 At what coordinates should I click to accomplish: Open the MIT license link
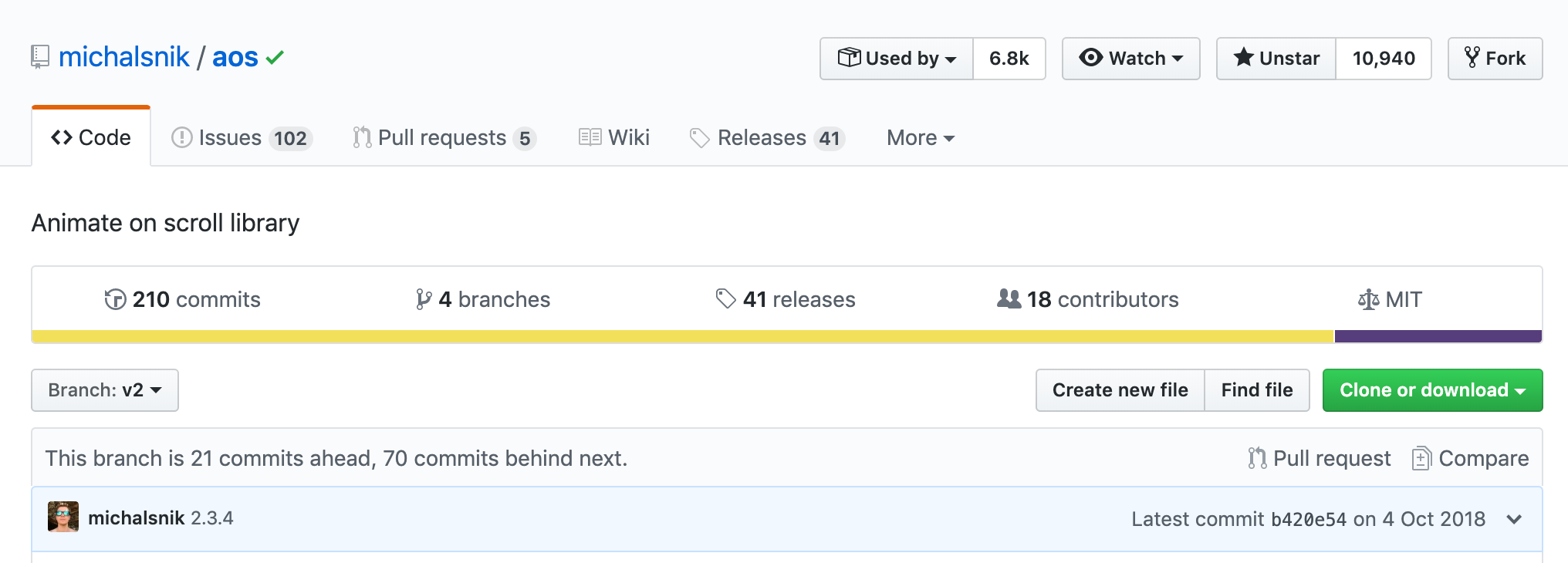click(x=1390, y=299)
